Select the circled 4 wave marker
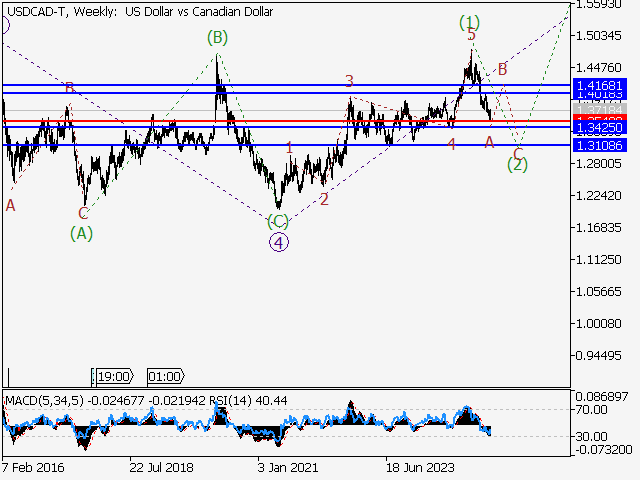Screen dimensions: 640x480 click(x=279, y=241)
